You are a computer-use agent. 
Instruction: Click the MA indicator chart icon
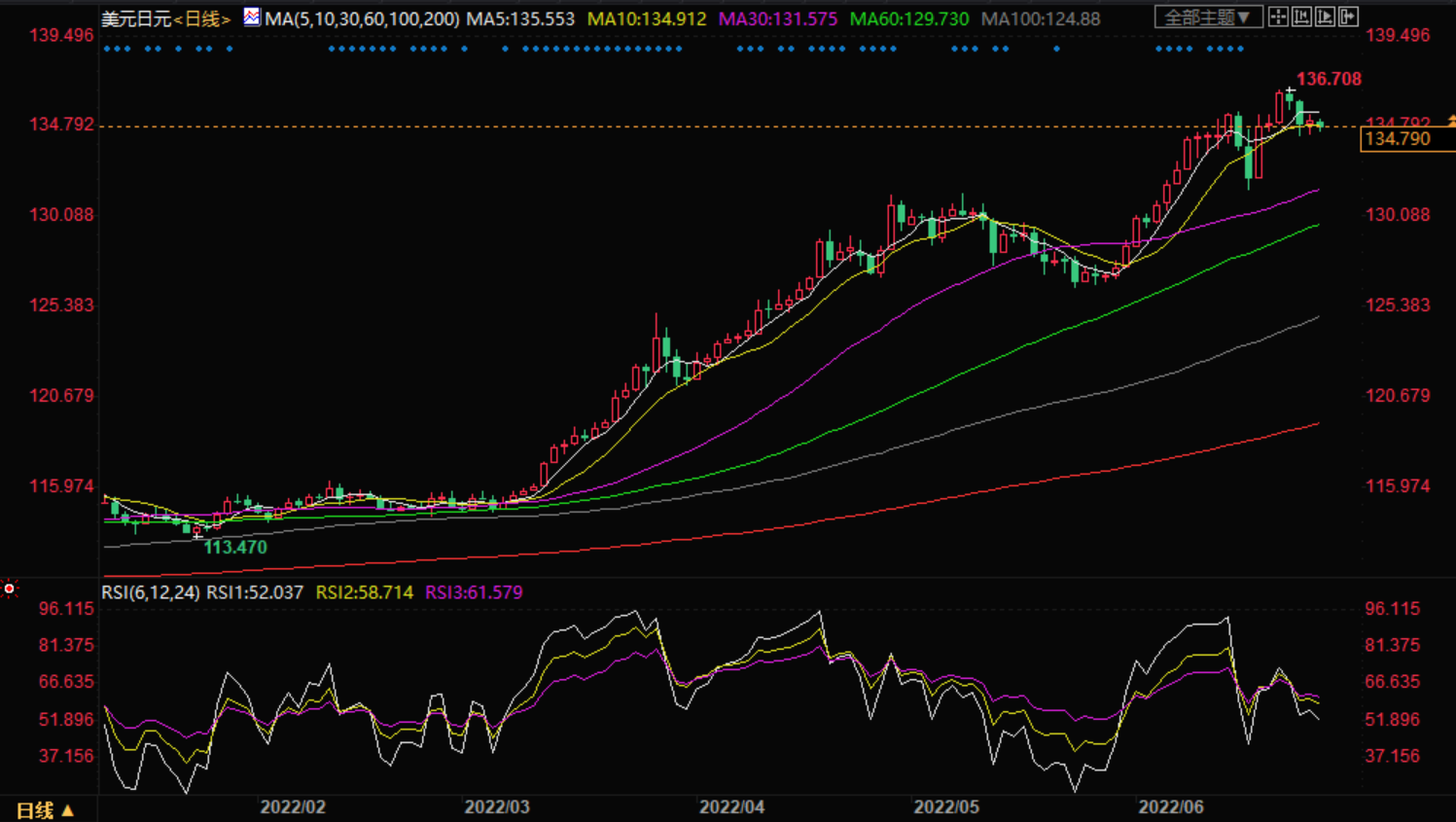point(252,17)
